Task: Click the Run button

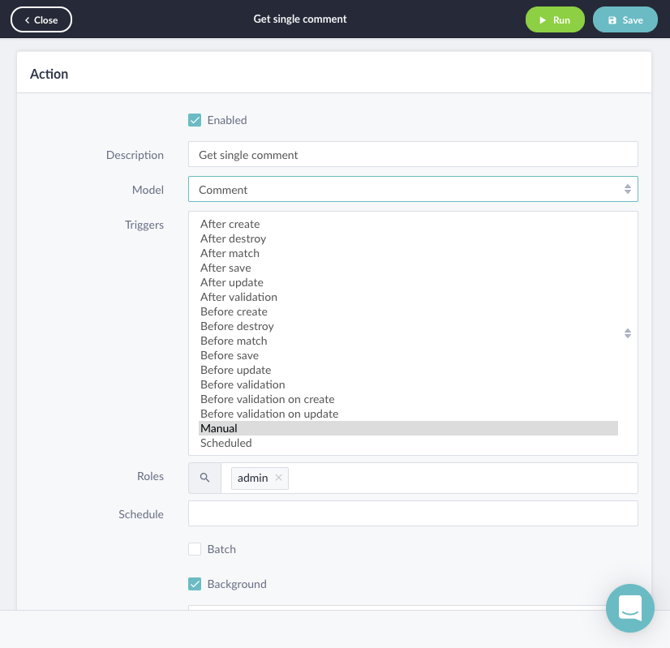Action: click(555, 20)
